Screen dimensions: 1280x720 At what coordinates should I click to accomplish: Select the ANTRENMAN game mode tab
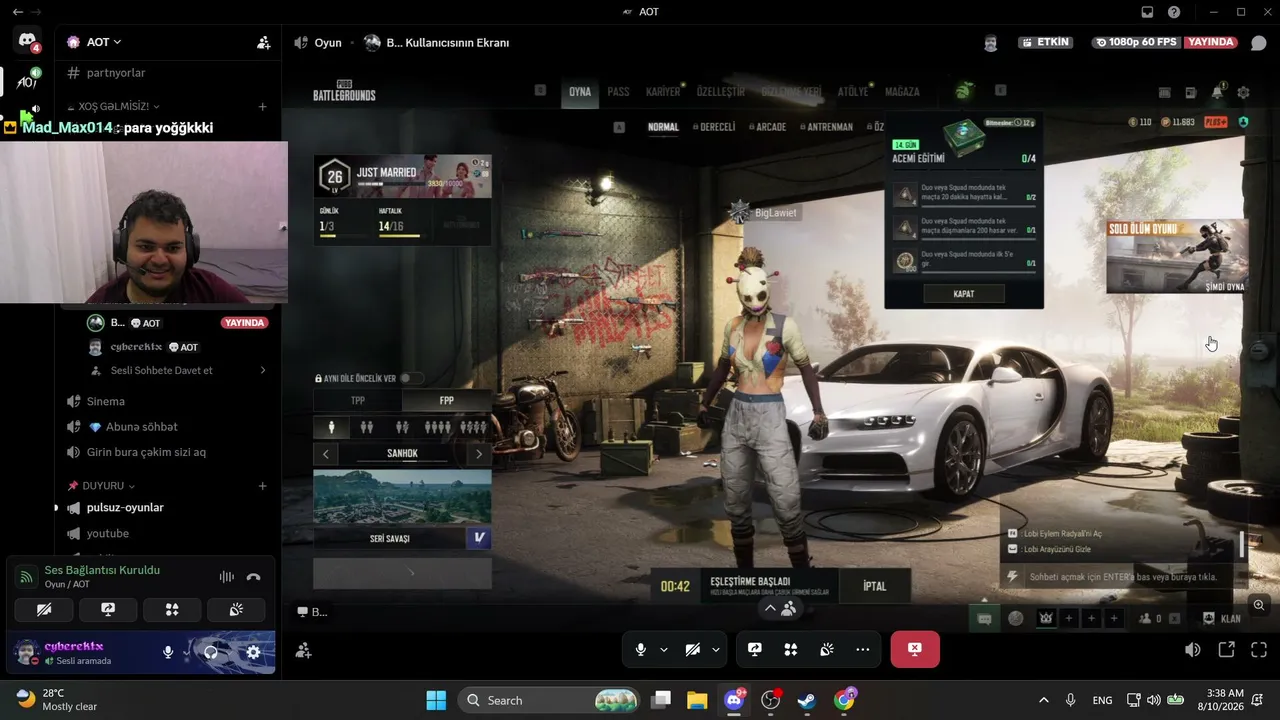830,127
